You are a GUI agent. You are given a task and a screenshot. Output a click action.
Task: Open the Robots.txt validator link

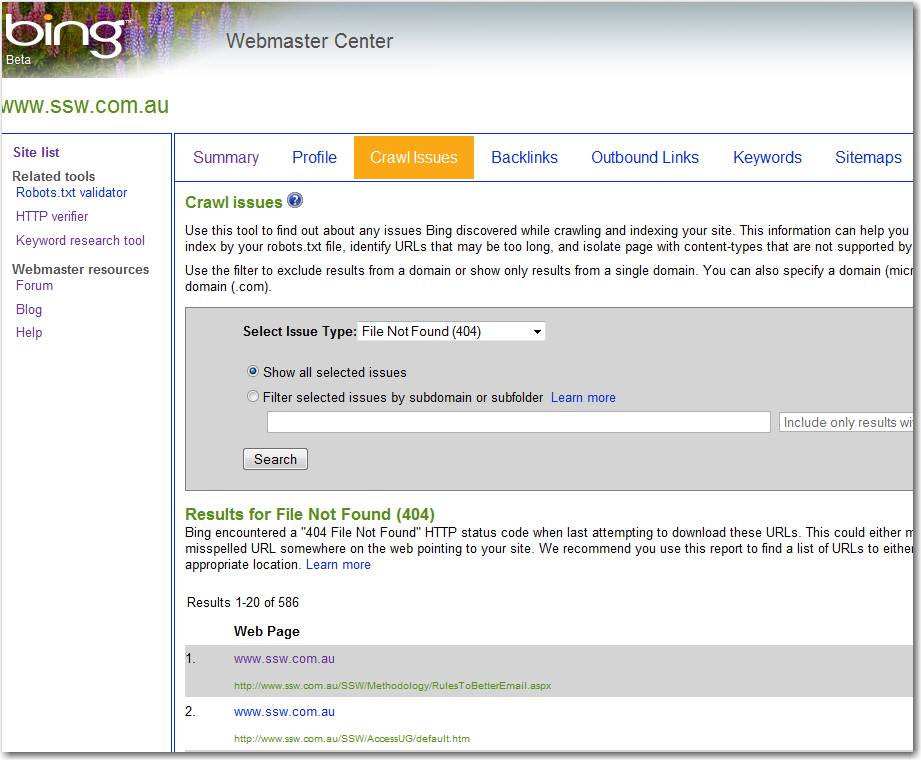[x=71, y=193]
